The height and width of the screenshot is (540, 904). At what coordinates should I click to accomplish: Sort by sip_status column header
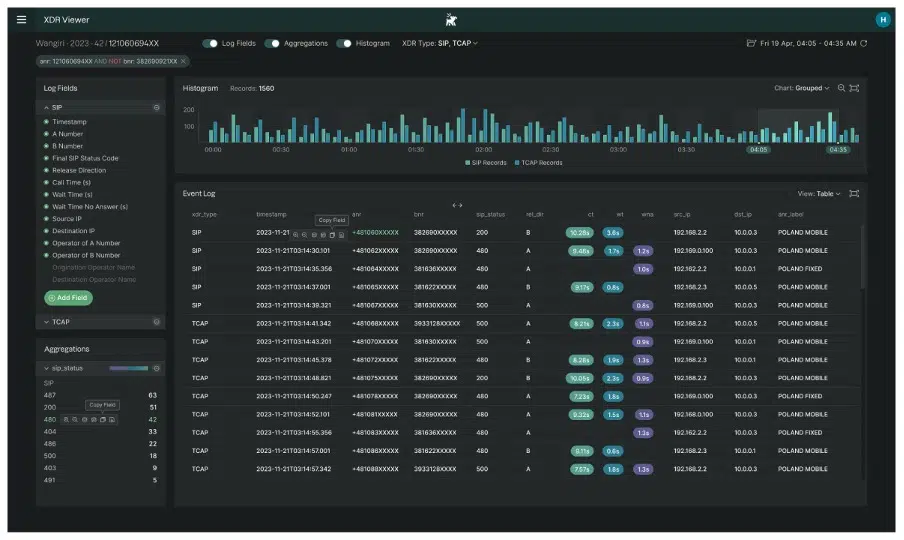[490, 214]
